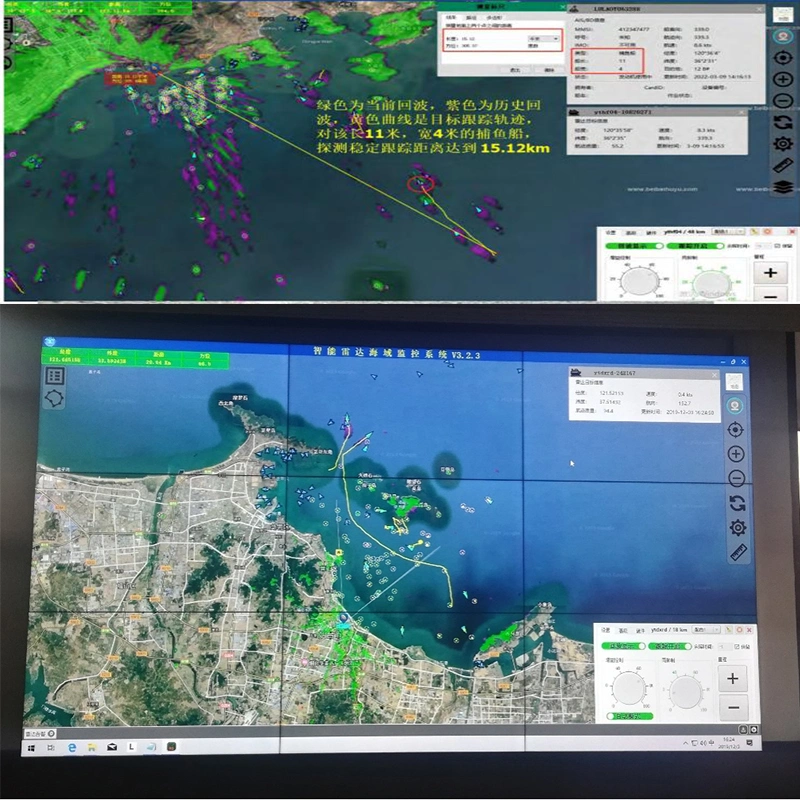Open the Mail app from the taskbar

coord(112,747)
